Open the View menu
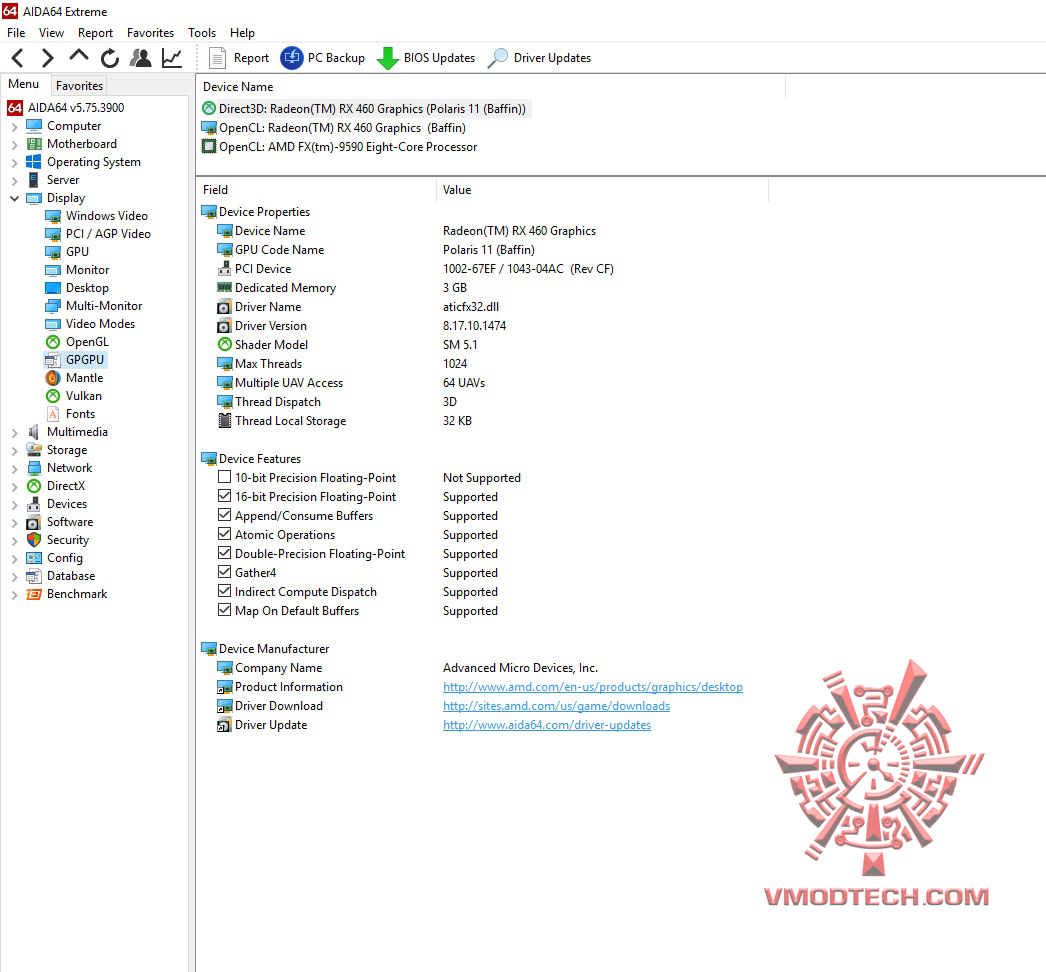The image size is (1046, 972). [51, 33]
